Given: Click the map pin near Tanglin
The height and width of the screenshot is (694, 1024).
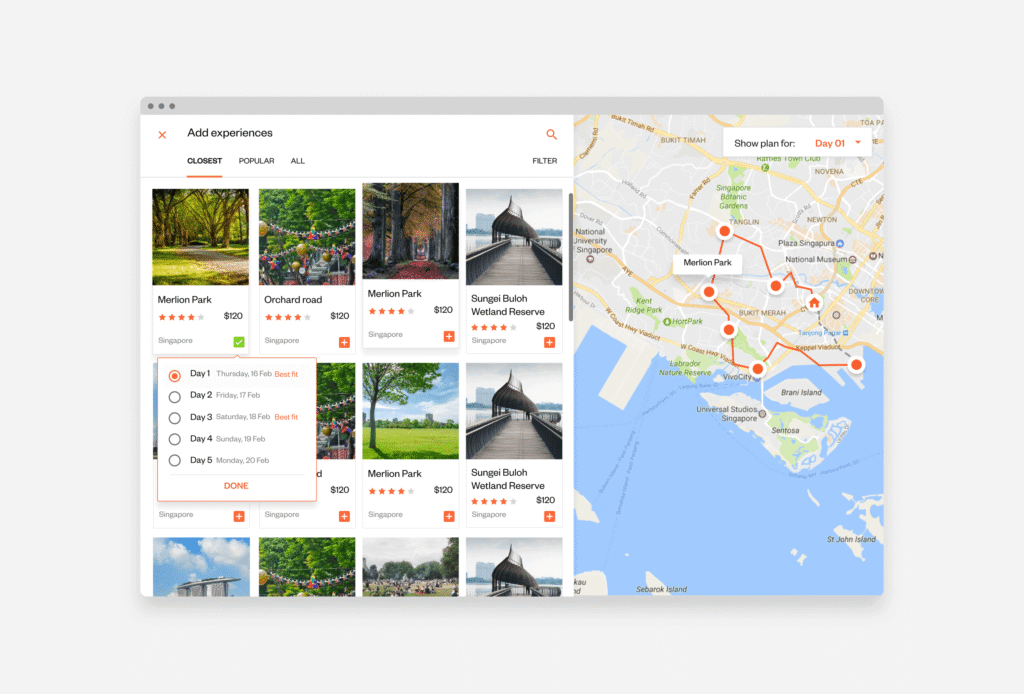Looking at the screenshot, I should [x=725, y=231].
